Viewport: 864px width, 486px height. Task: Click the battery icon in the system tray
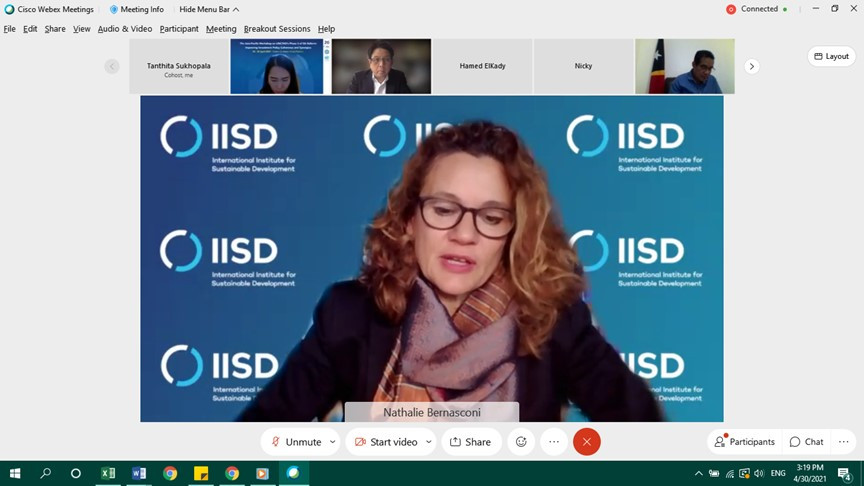click(x=714, y=473)
